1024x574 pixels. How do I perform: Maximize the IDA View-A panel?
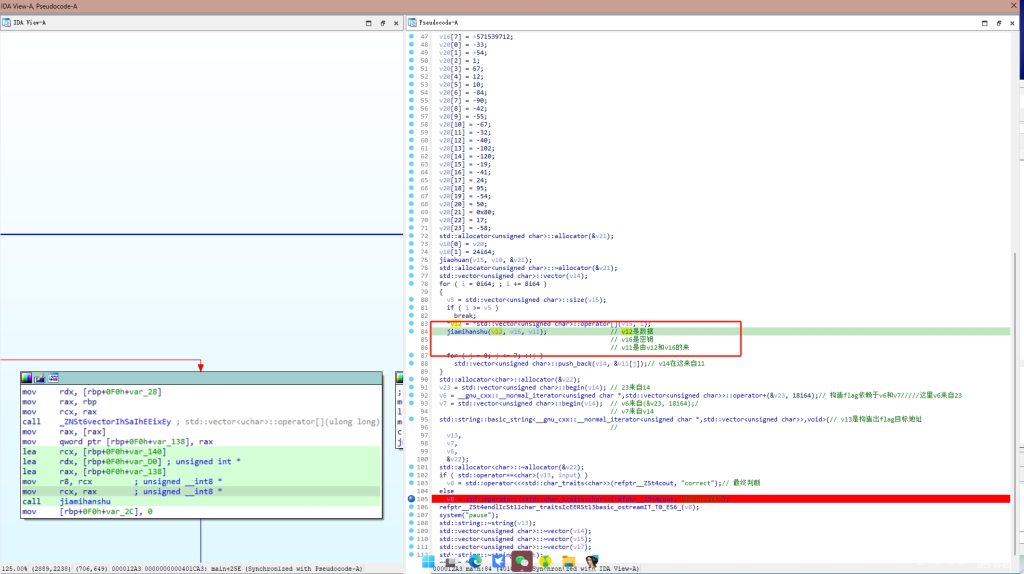[368, 23]
